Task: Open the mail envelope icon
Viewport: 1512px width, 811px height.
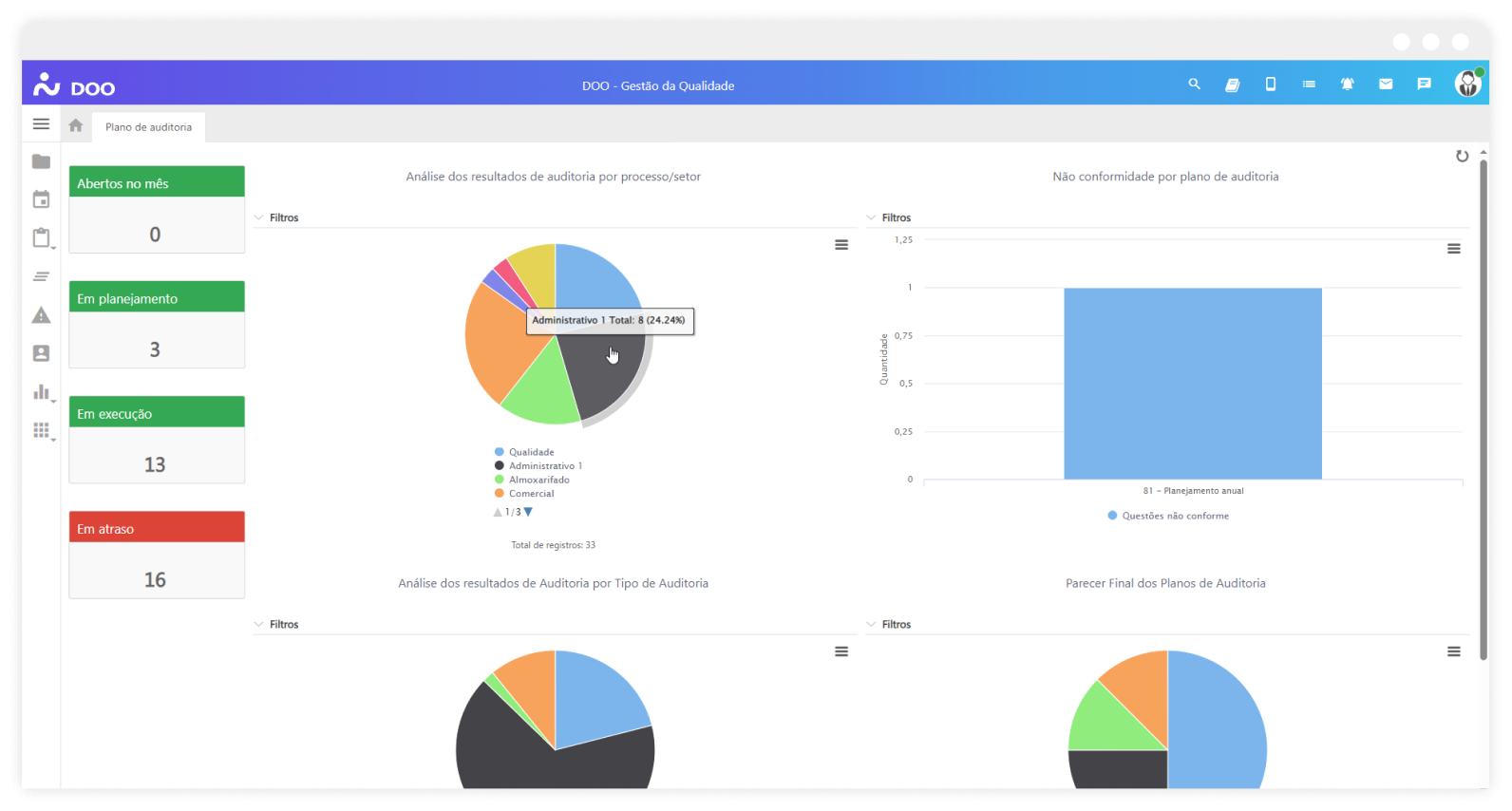Action: (x=1386, y=85)
